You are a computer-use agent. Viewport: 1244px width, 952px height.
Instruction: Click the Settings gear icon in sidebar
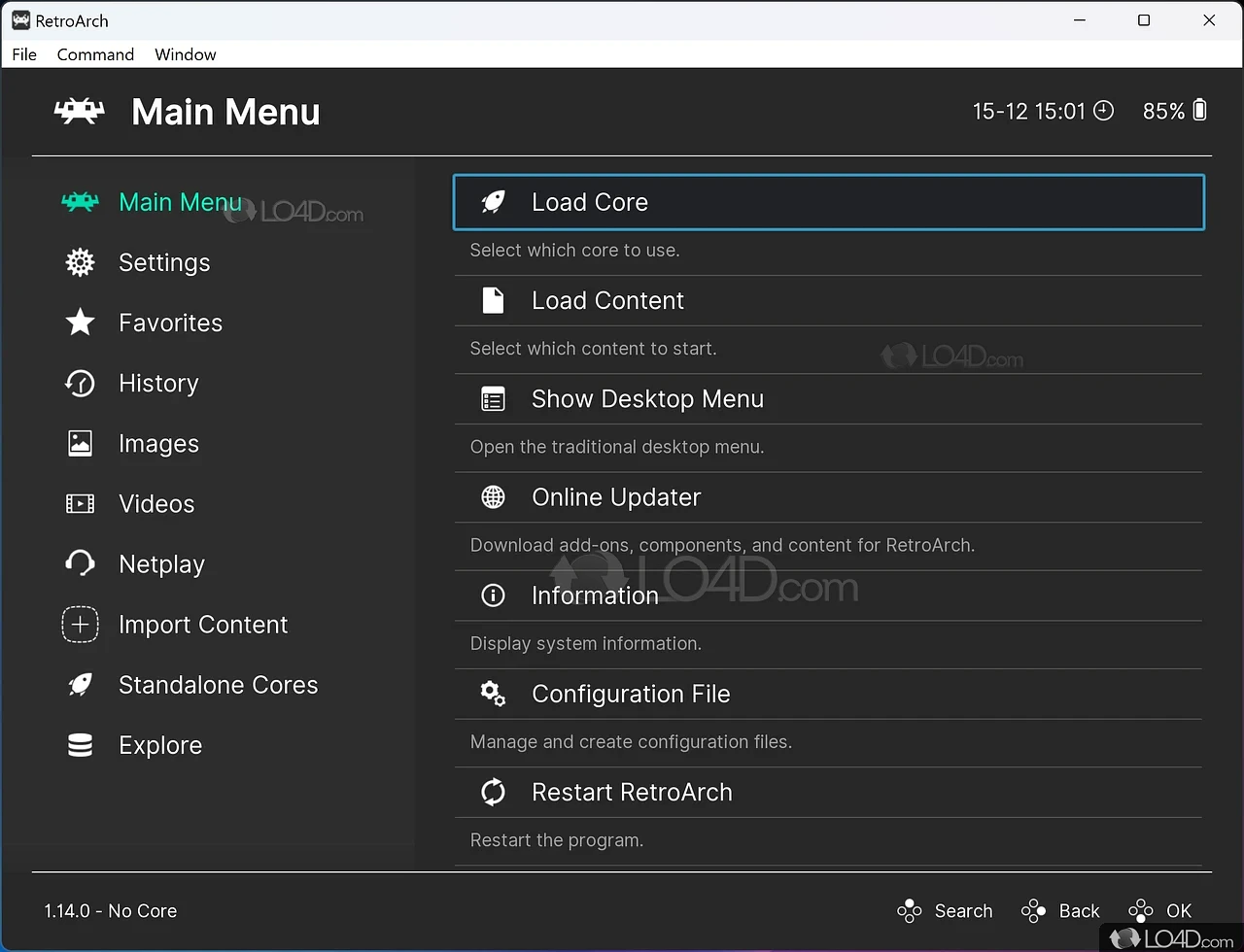click(x=80, y=262)
